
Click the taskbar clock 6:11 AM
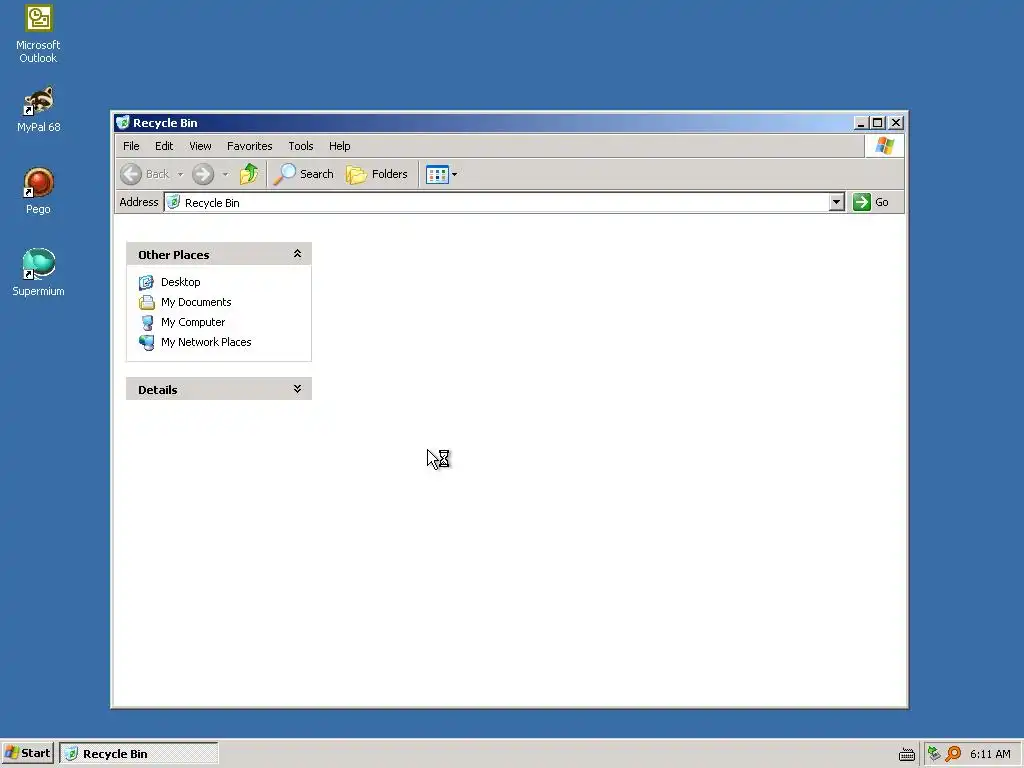point(990,754)
